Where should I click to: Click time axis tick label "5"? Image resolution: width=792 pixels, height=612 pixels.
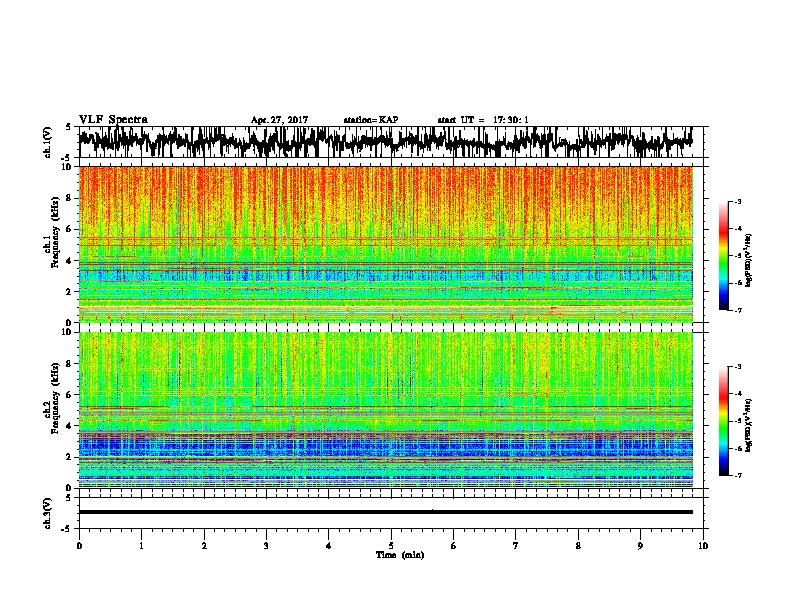click(391, 545)
